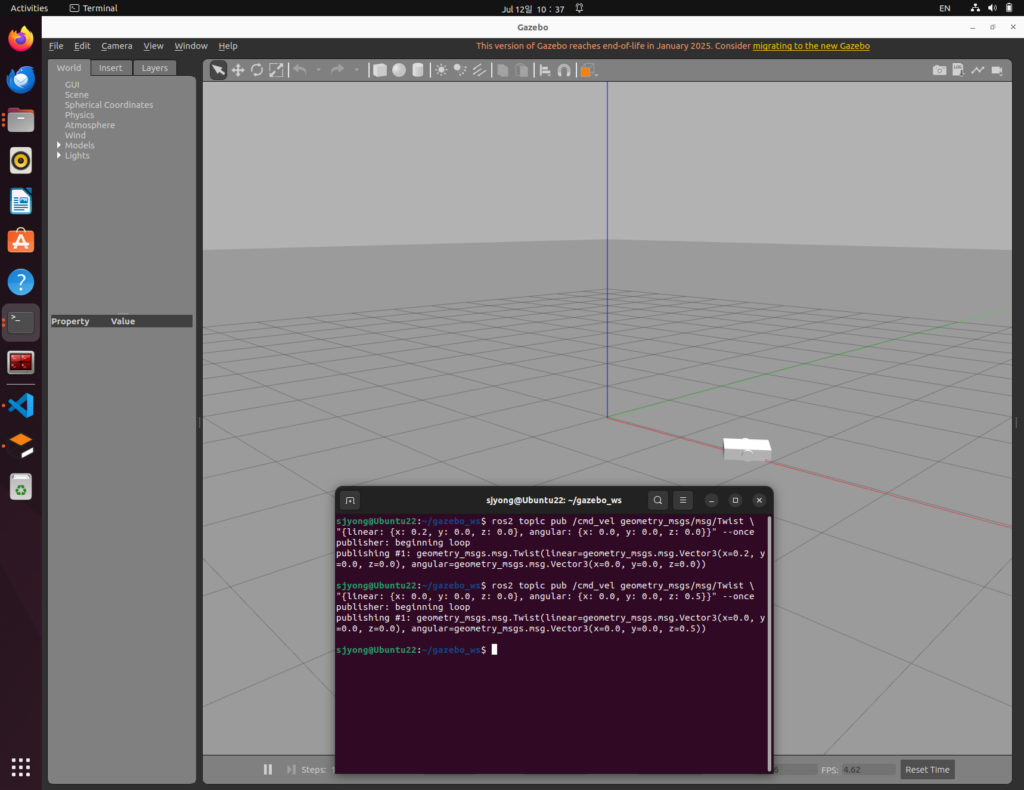This screenshot has width=1024, height=790.
Task: Select Wind in the World tree
Action: point(75,135)
